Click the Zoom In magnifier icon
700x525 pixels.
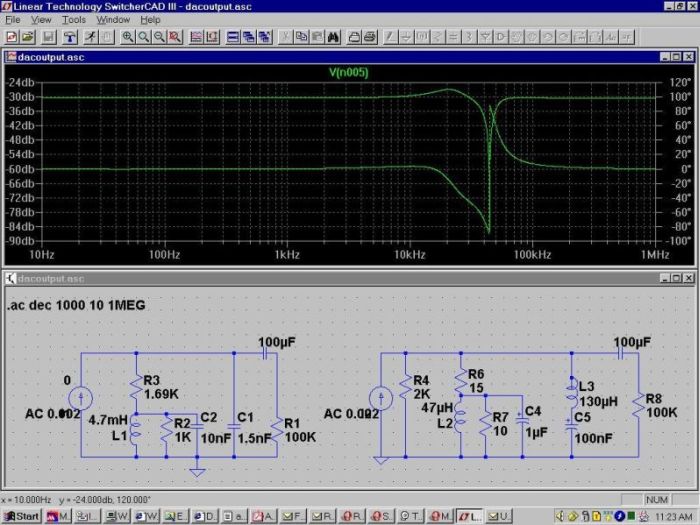click(128, 37)
